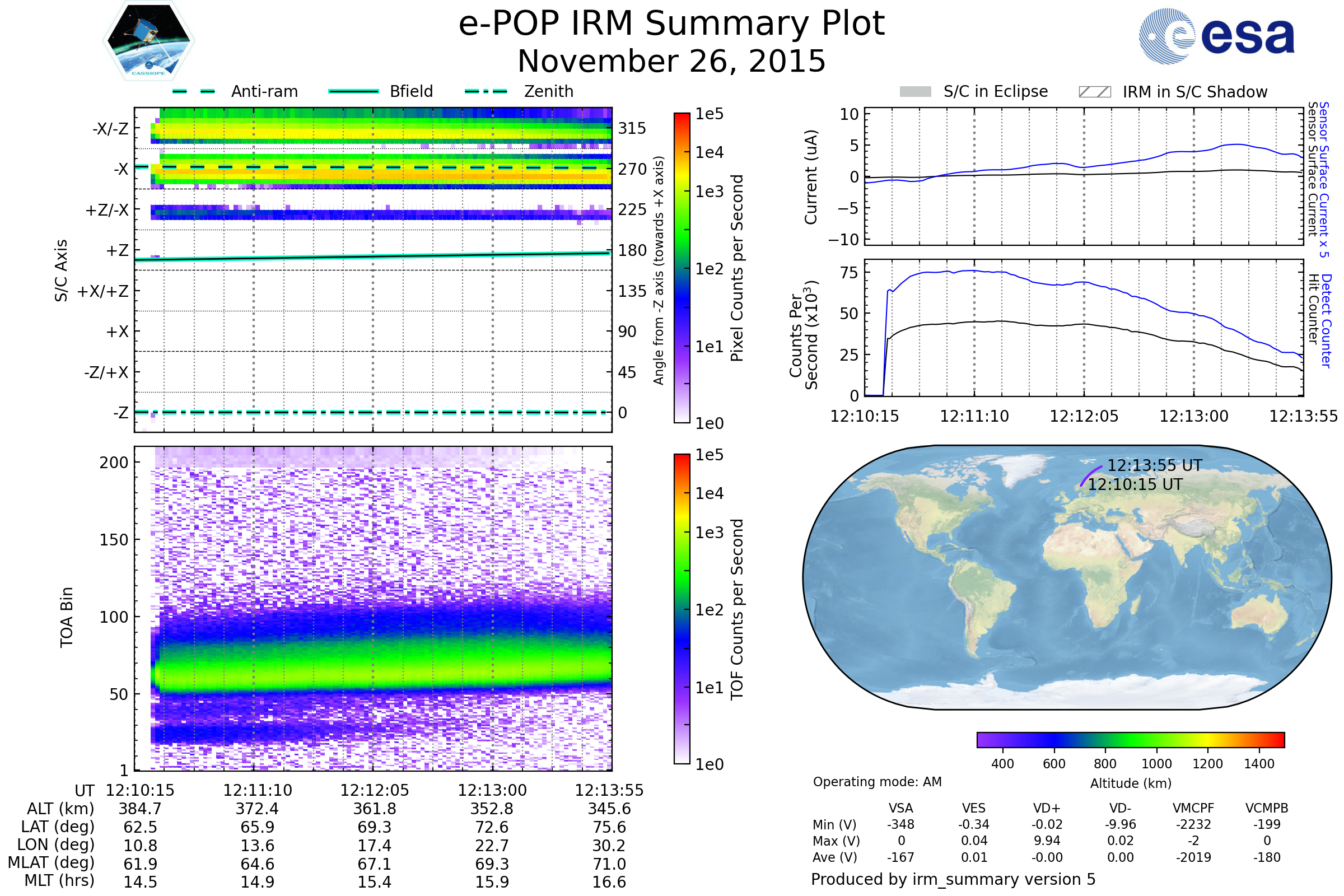Viewport: 1344px width, 896px height.
Task: Click the e-POP IRM Summary Plot title
Action: click(x=671, y=24)
